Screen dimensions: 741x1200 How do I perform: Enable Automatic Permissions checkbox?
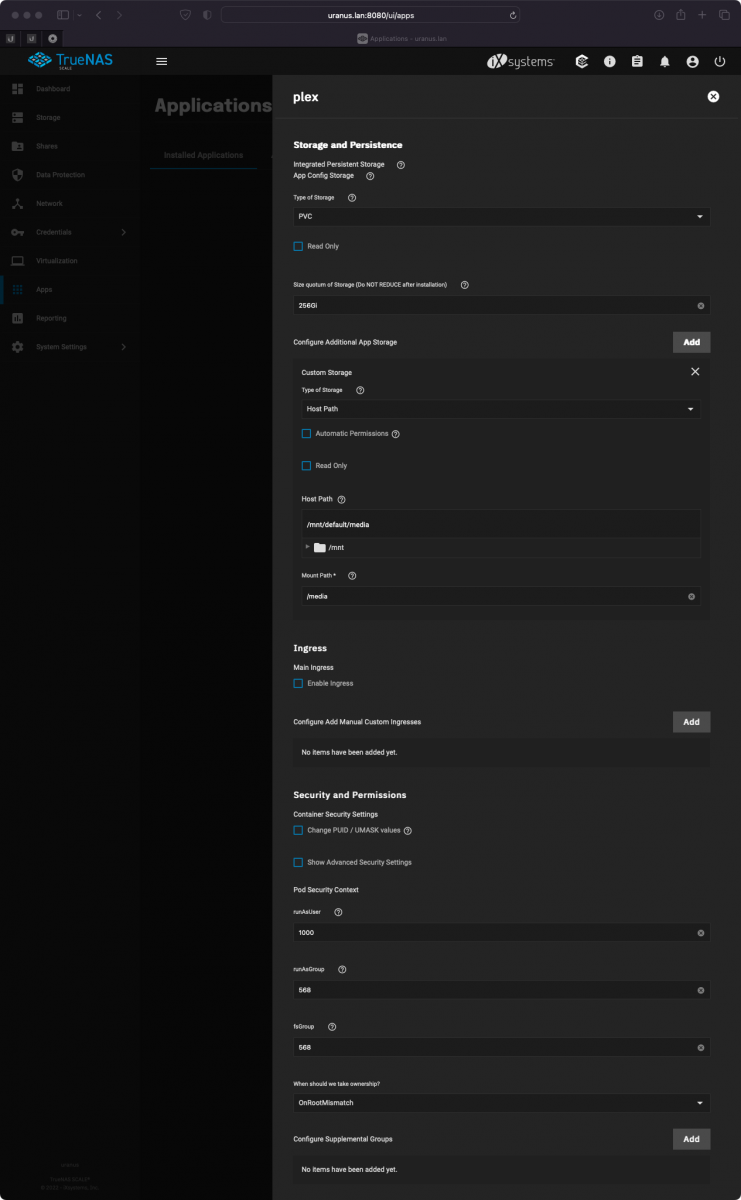(306, 434)
